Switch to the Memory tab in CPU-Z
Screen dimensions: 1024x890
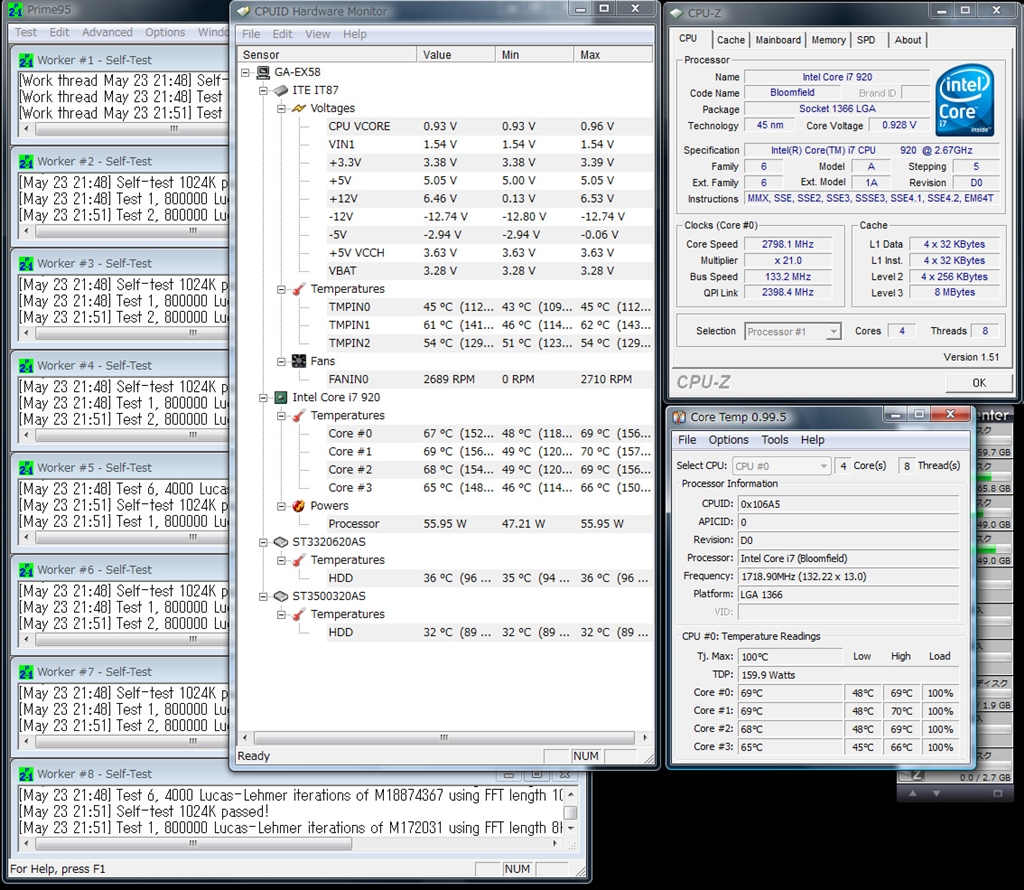coord(828,40)
